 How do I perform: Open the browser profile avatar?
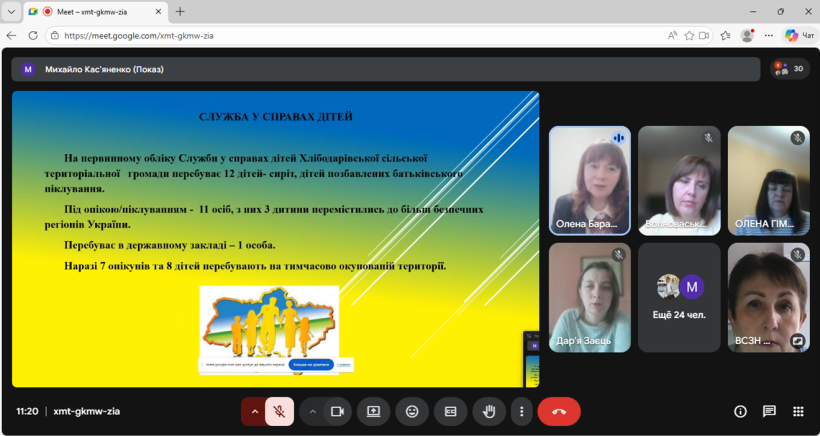tap(747, 36)
